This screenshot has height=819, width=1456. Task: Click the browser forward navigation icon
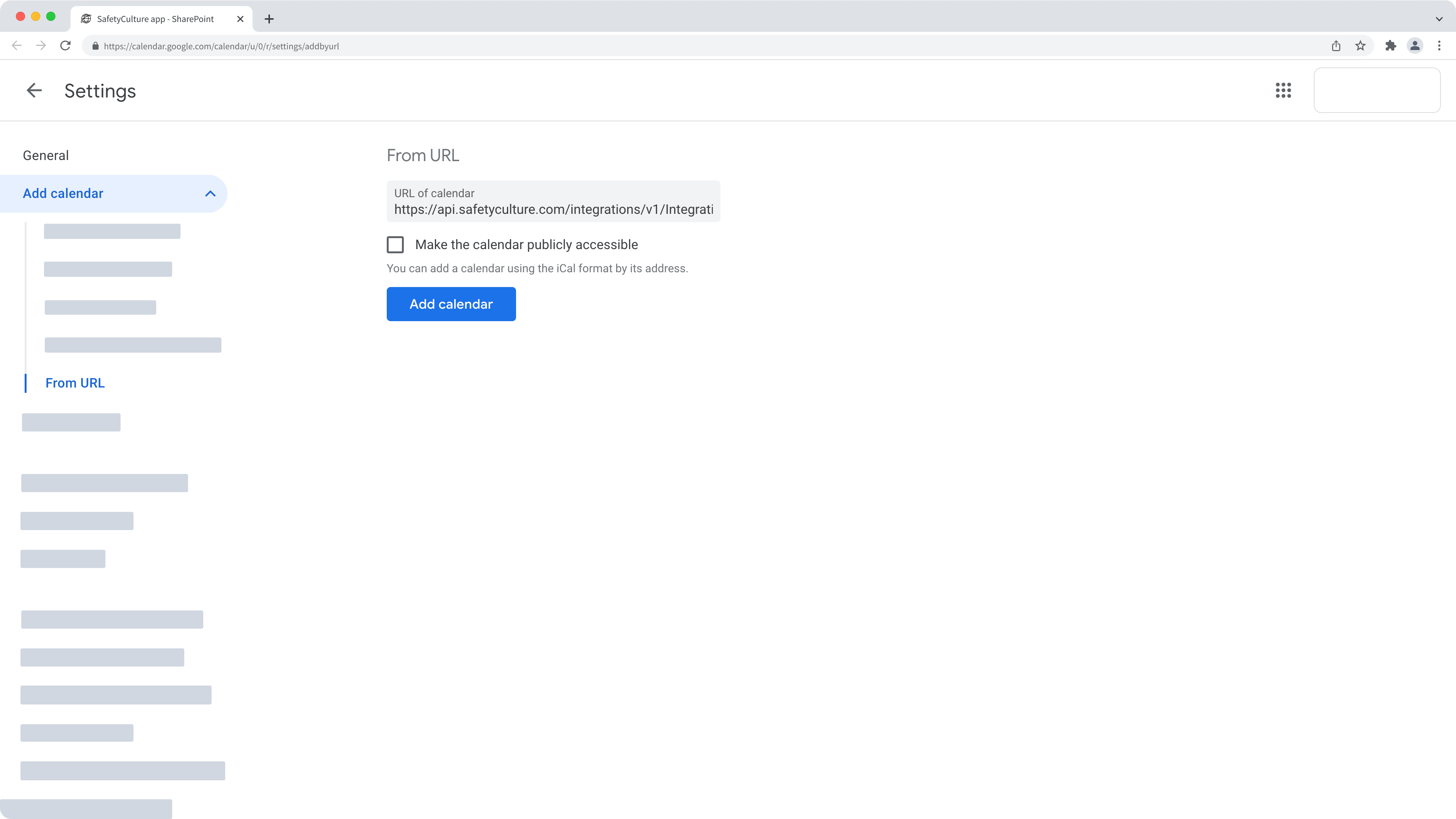(x=41, y=46)
